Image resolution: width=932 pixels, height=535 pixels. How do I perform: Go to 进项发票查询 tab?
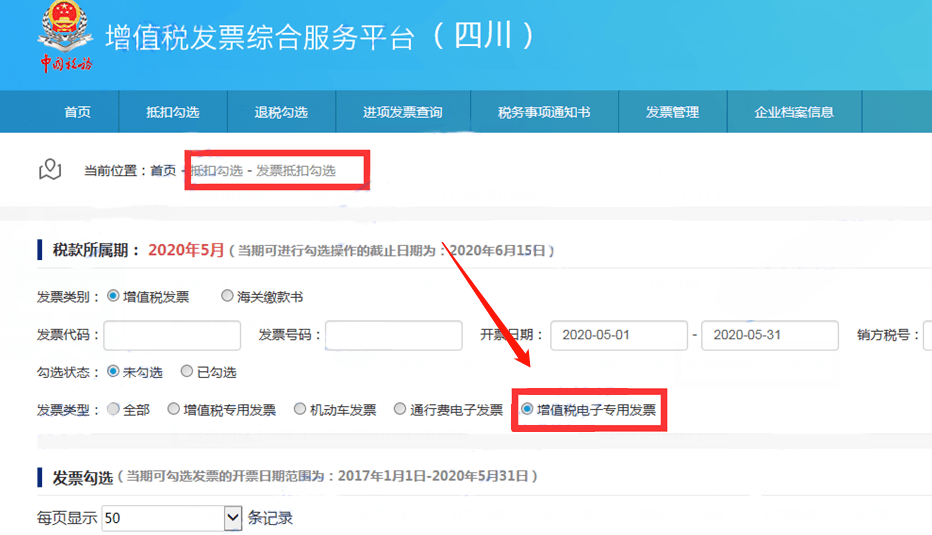(x=402, y=112)
